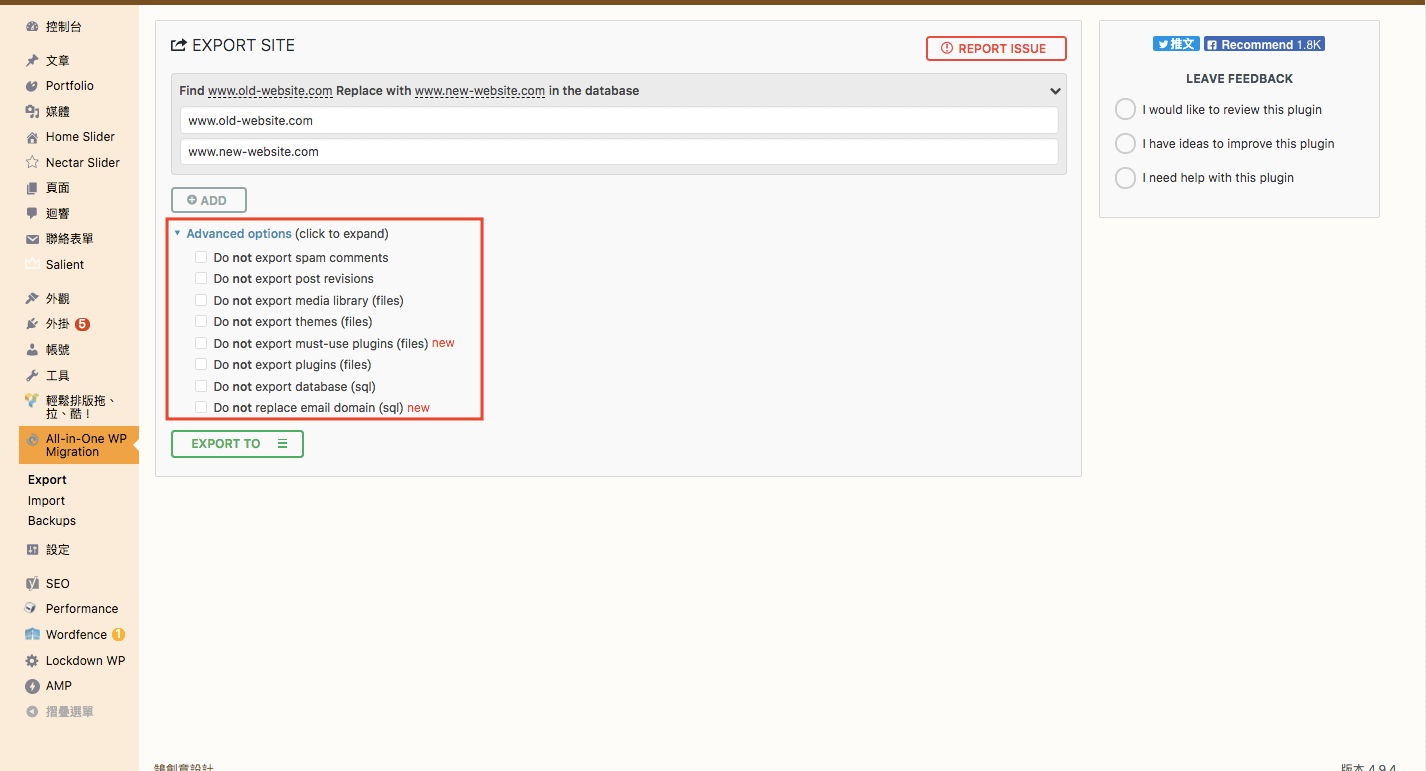Viewport: 1426px width, 771px height.
Task: Open the Performance menu label
Action: (x=82, y=609)
